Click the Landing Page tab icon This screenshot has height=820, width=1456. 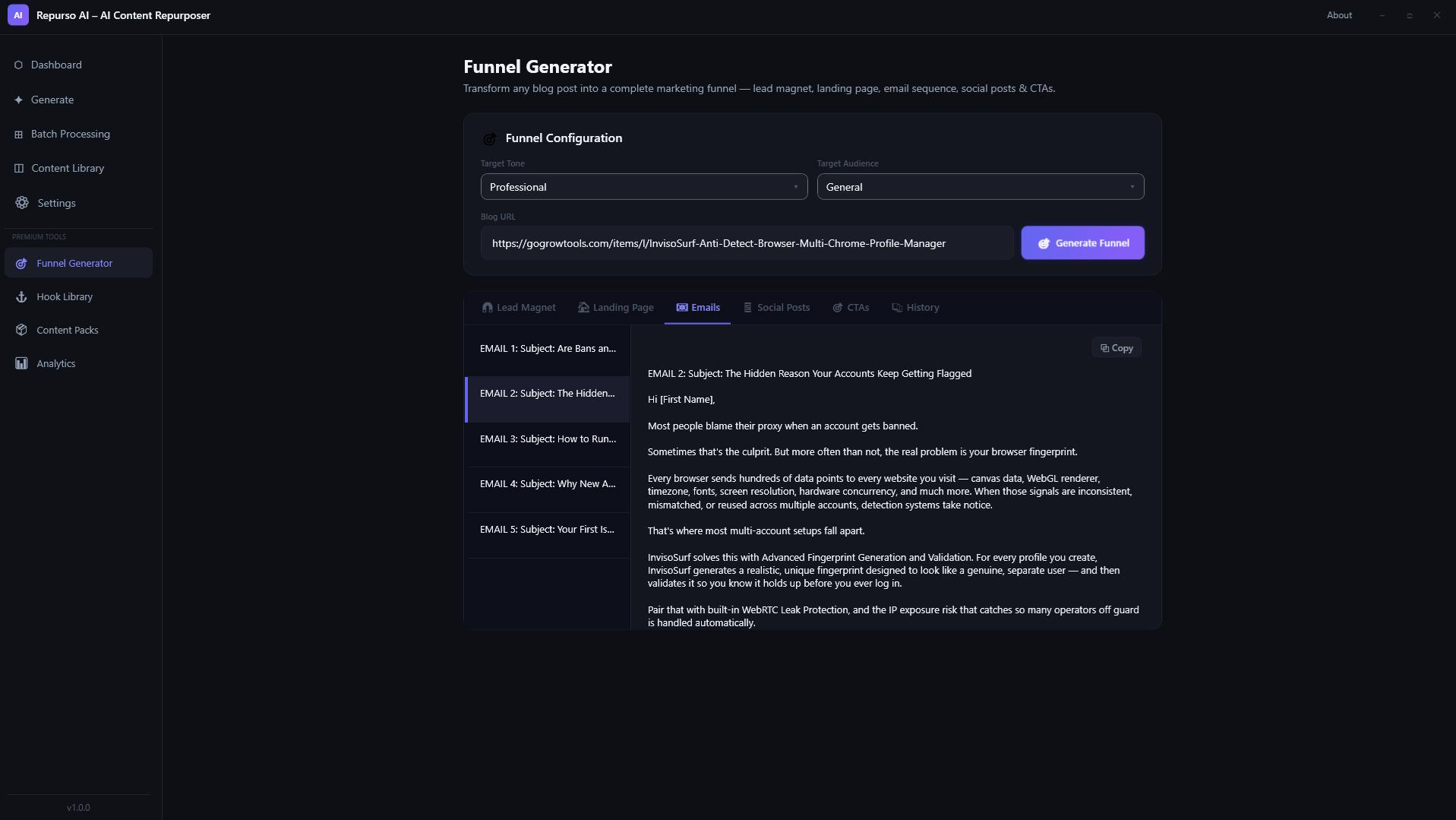583,308
